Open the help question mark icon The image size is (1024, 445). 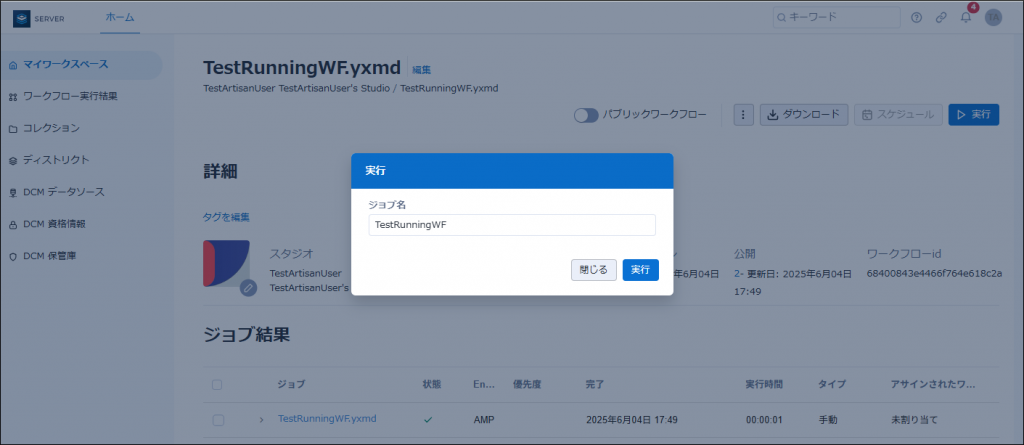click(x=916, y=18)
